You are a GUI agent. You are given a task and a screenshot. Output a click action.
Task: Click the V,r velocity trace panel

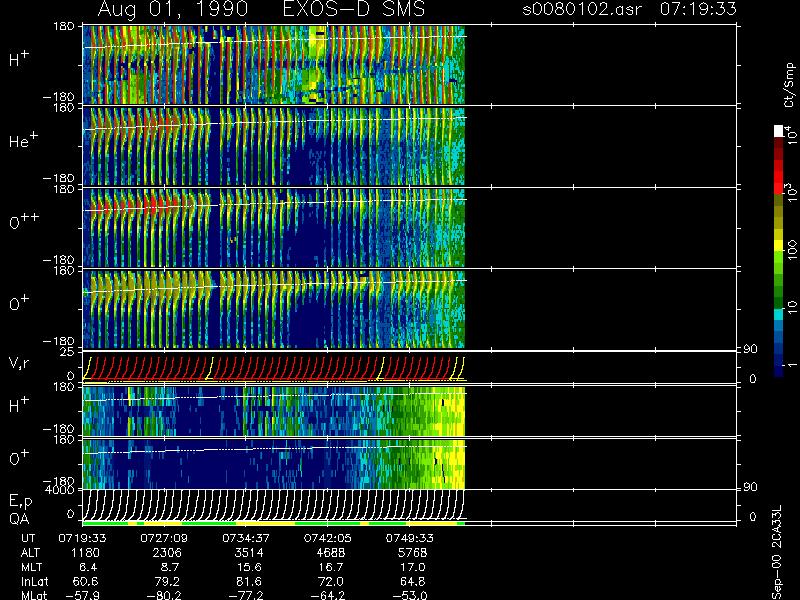273,368
